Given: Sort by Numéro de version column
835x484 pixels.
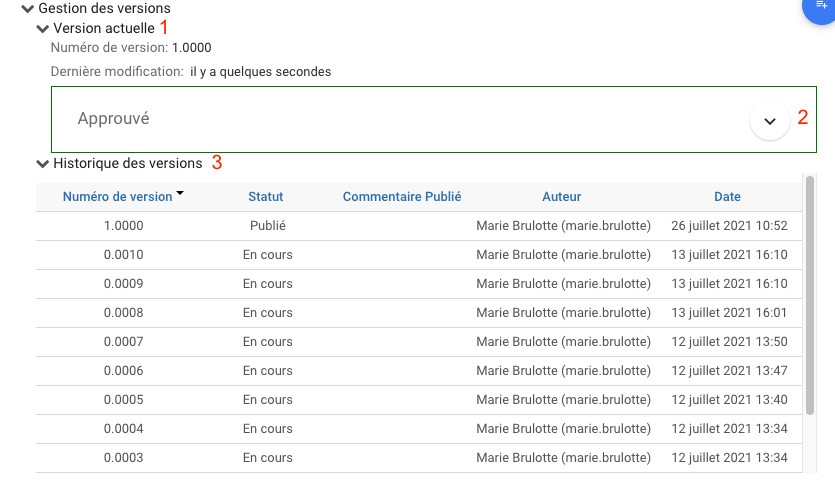Looking at the screenshot, I should coord(117,197).
